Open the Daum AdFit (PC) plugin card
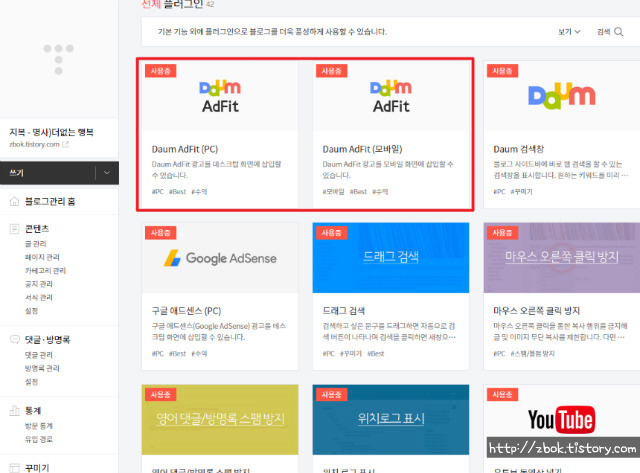The image size is (640, 473). 220,134
